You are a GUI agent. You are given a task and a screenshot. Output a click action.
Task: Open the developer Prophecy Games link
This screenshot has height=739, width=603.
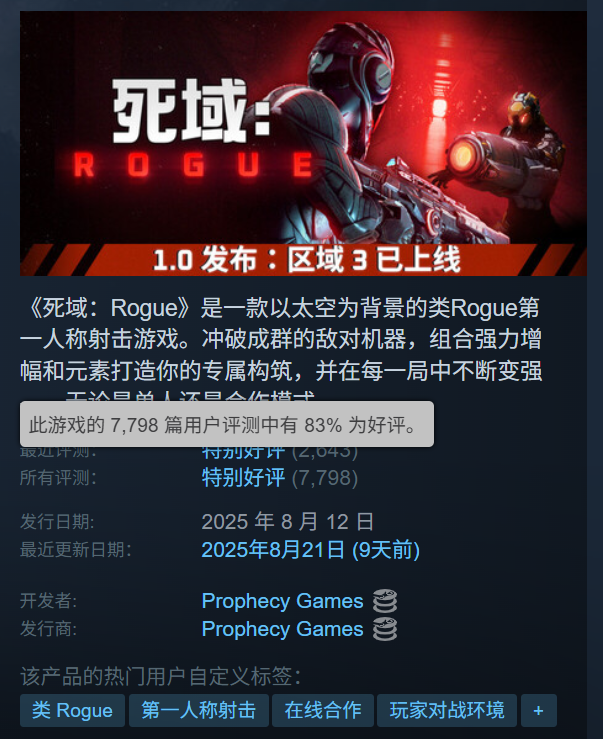pyautogui.click(x=282, y=601)
